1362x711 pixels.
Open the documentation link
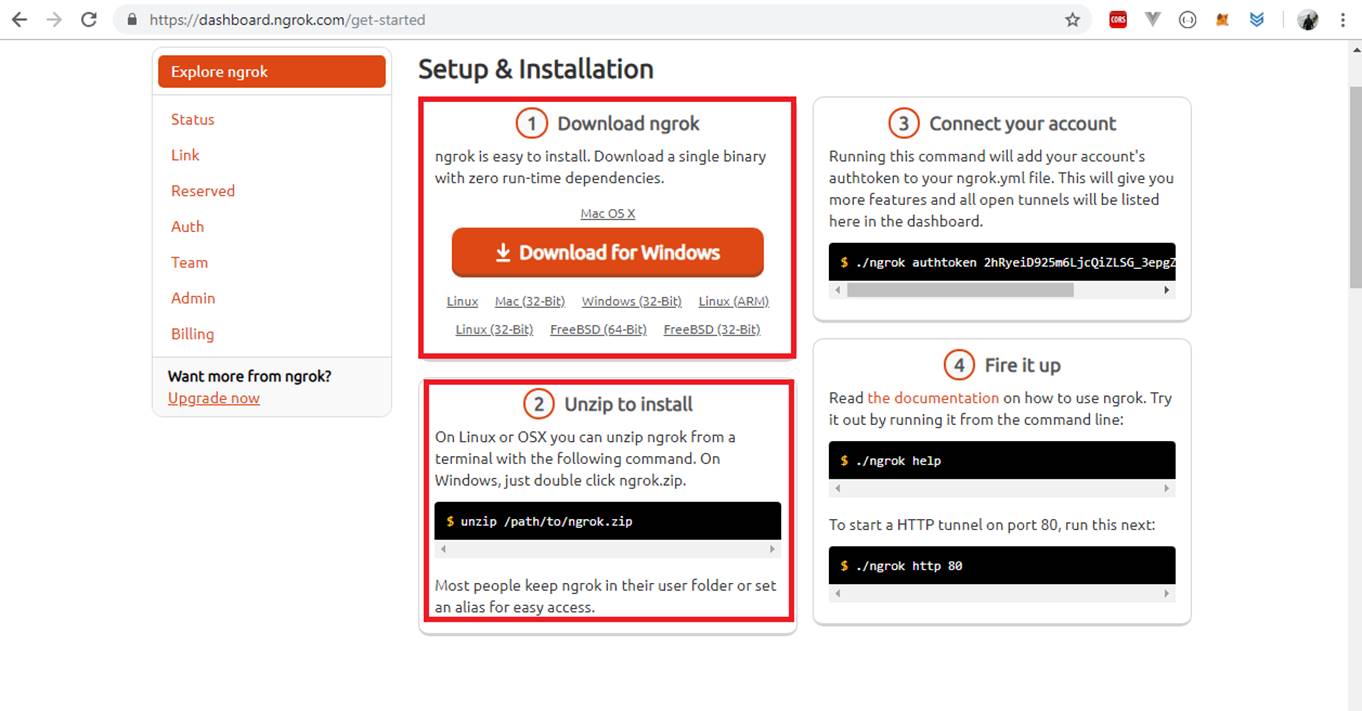(933, 397)
